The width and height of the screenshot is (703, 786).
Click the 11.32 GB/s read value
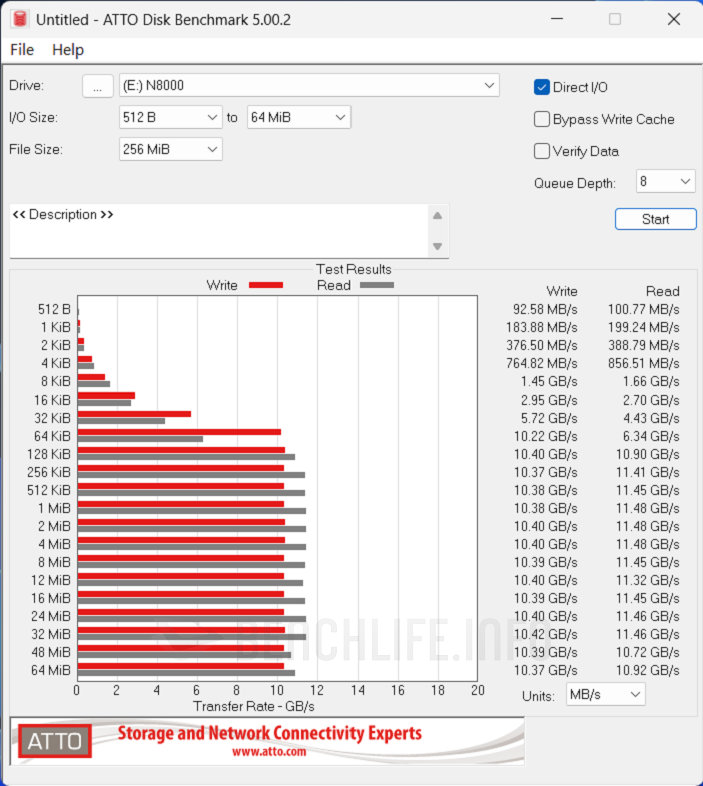pos(647,580)
